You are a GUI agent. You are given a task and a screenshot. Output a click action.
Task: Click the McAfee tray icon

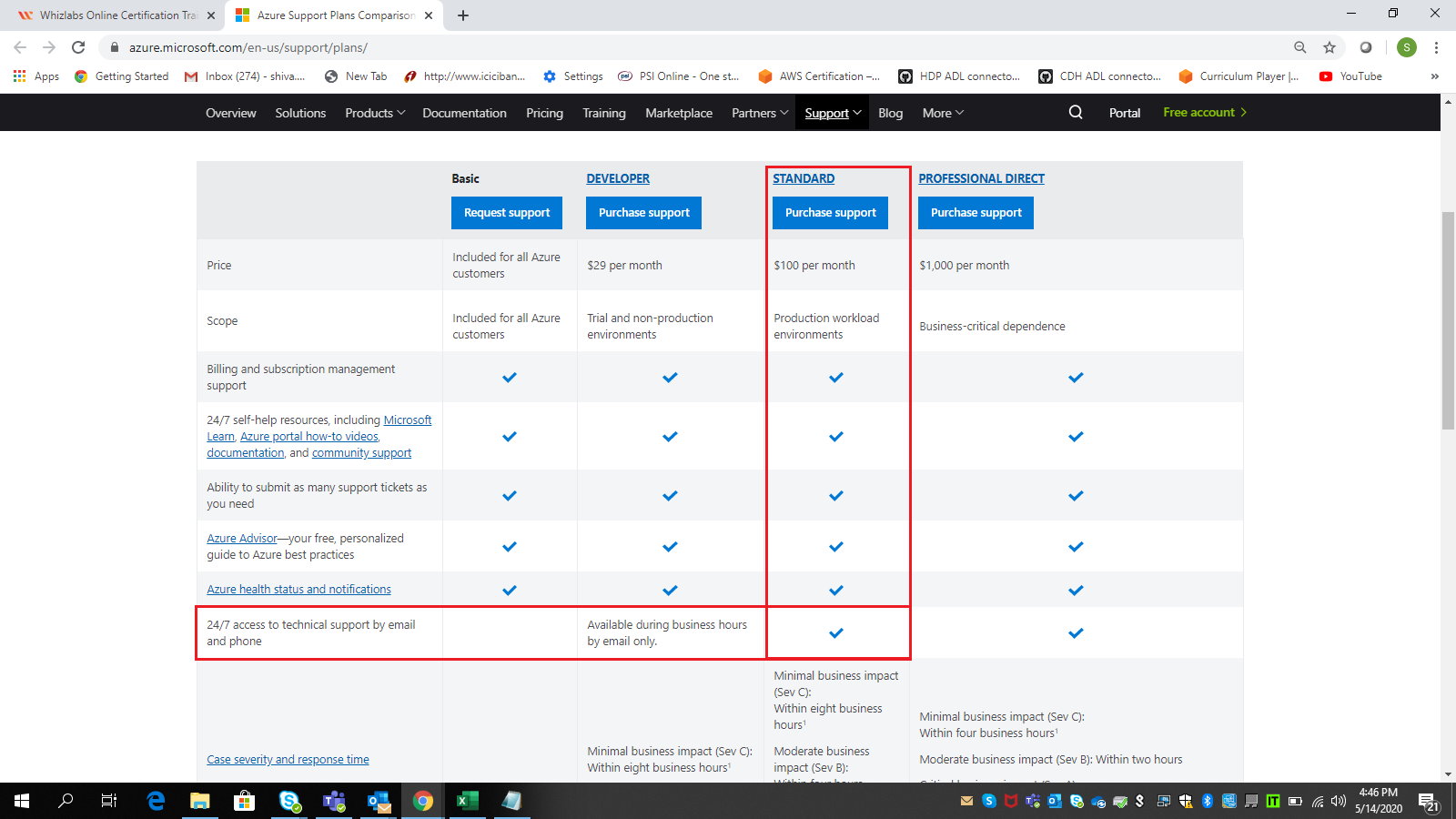1011,801
